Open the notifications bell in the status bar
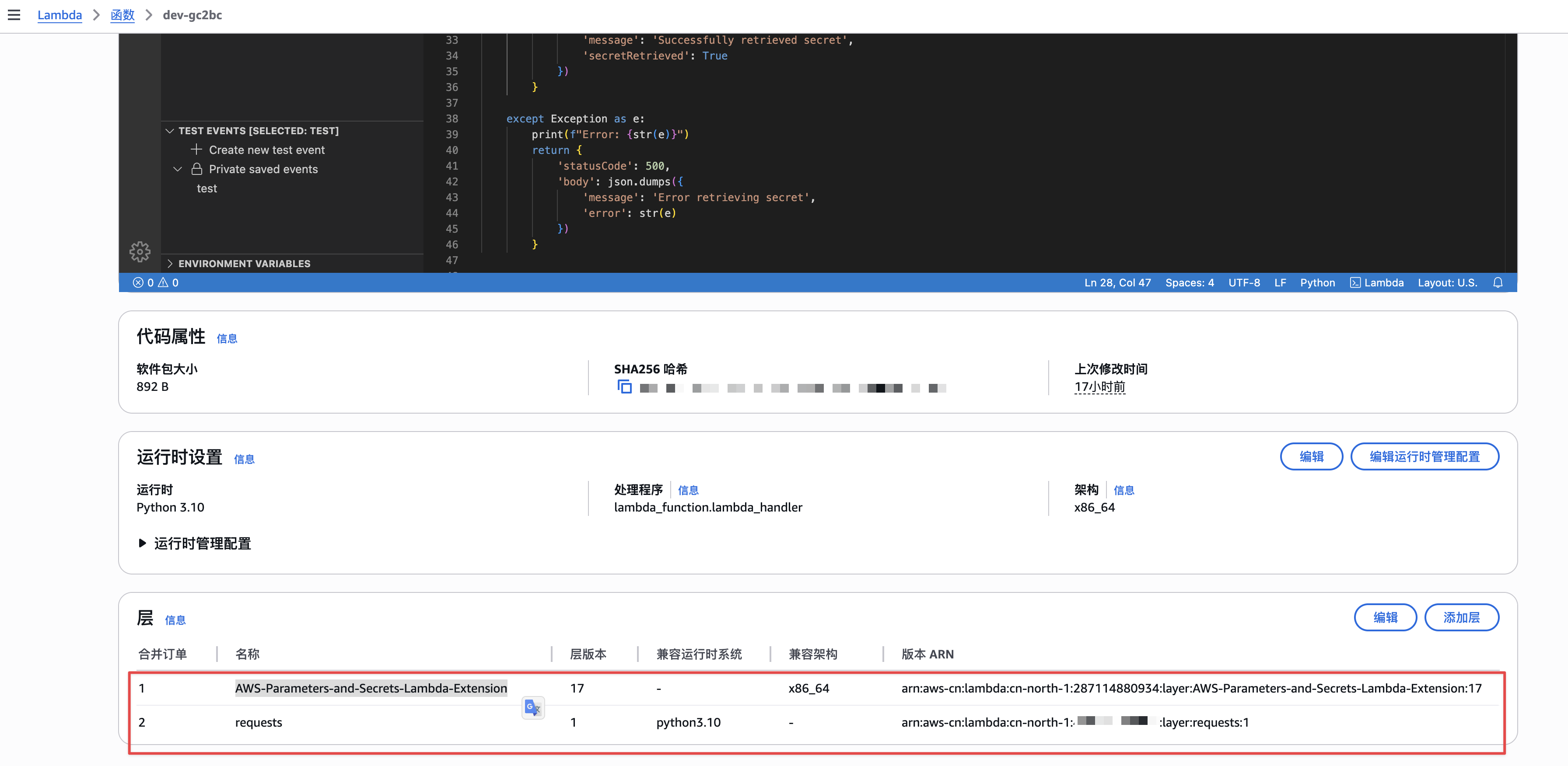This screenshot has width=1568, height=766. 1498,282
